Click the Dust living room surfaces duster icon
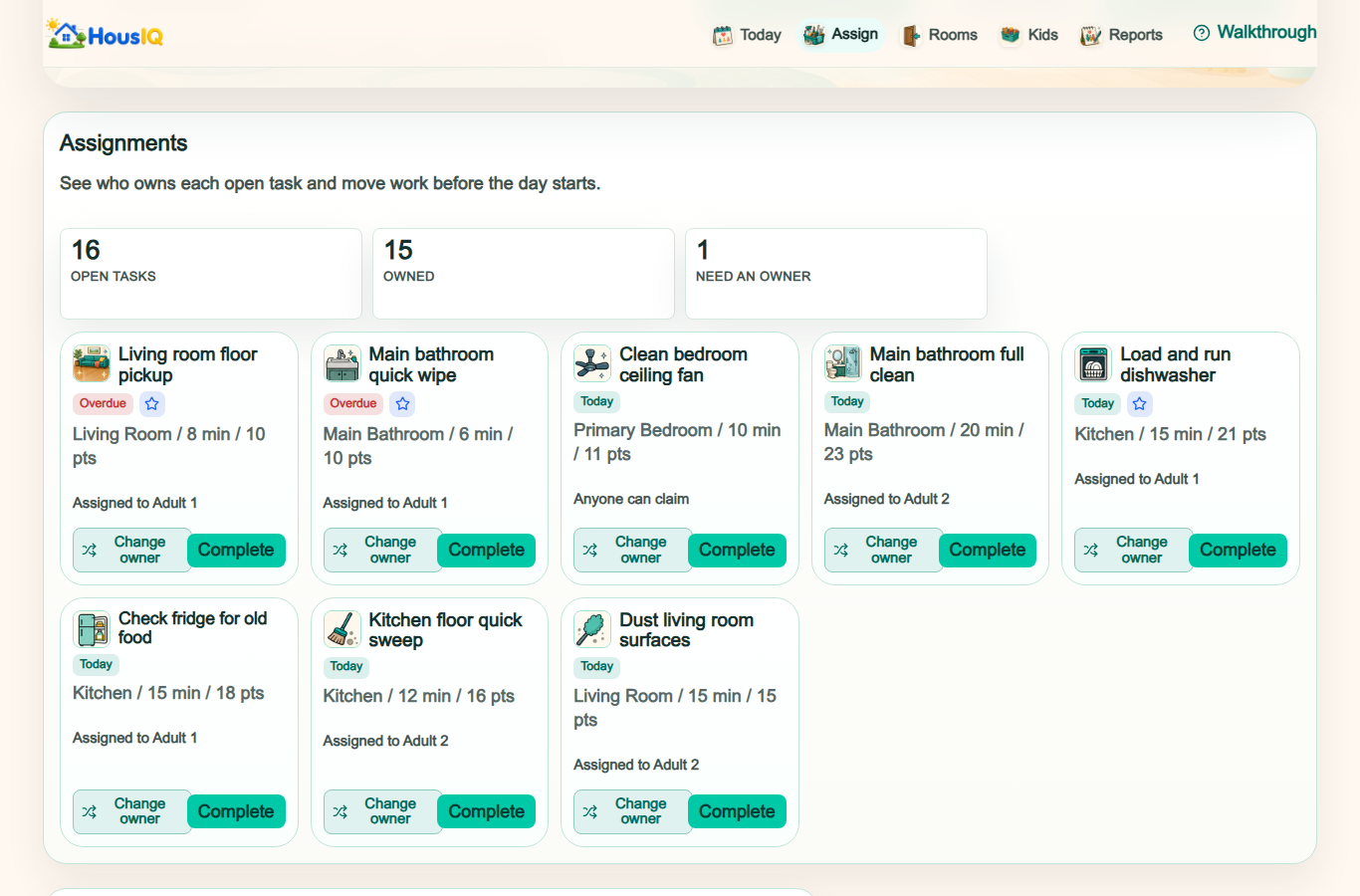Image resolution: width=1360 pixels, height=896 pixels. tap(592, 629)
